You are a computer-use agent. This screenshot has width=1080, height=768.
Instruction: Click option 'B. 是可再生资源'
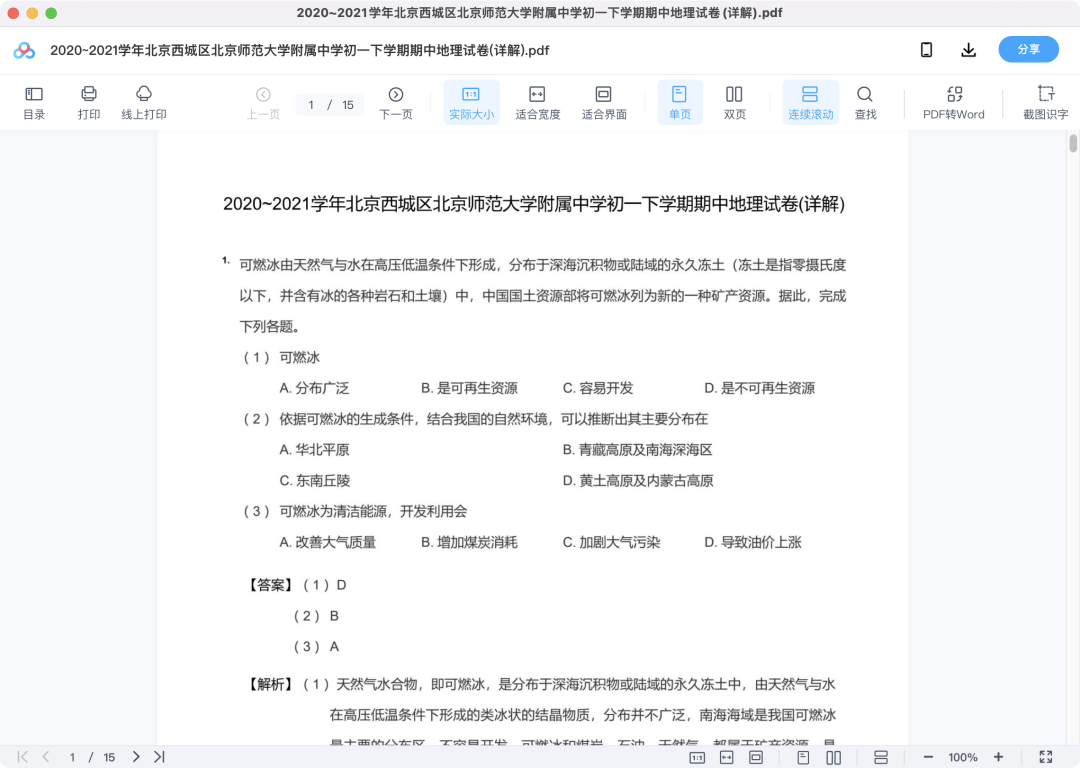click(x=469, y=388)
